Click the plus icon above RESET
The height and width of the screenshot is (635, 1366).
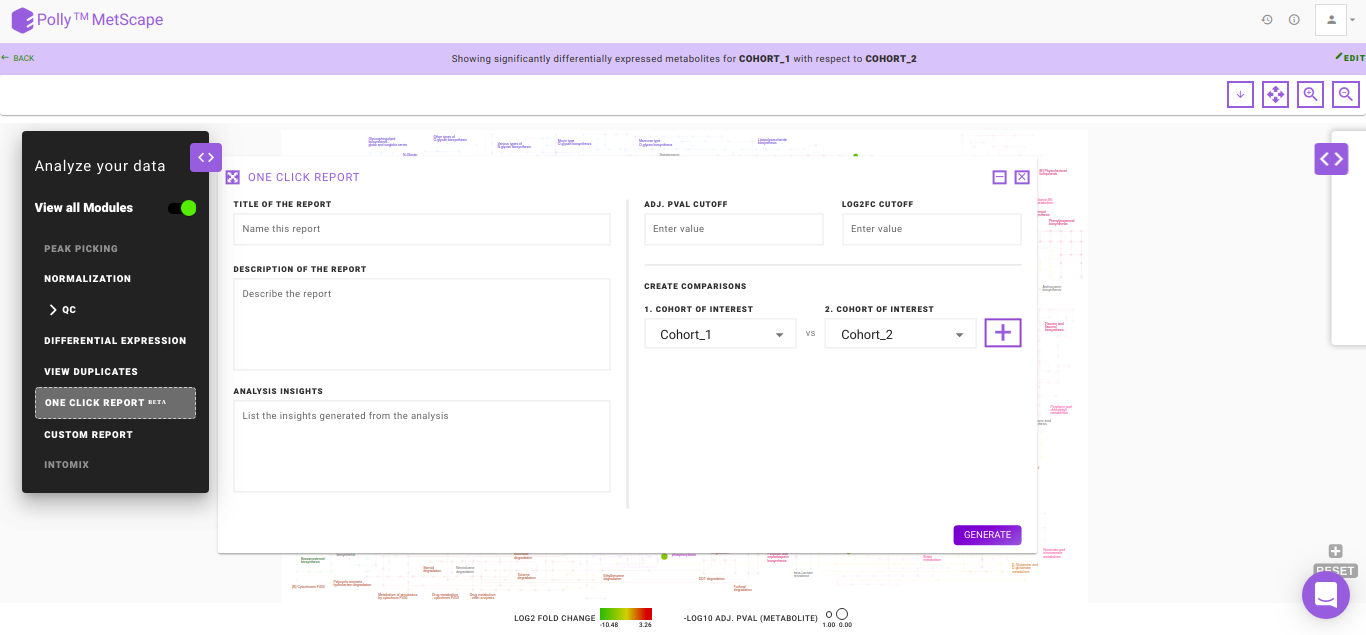click(1335, 551)
